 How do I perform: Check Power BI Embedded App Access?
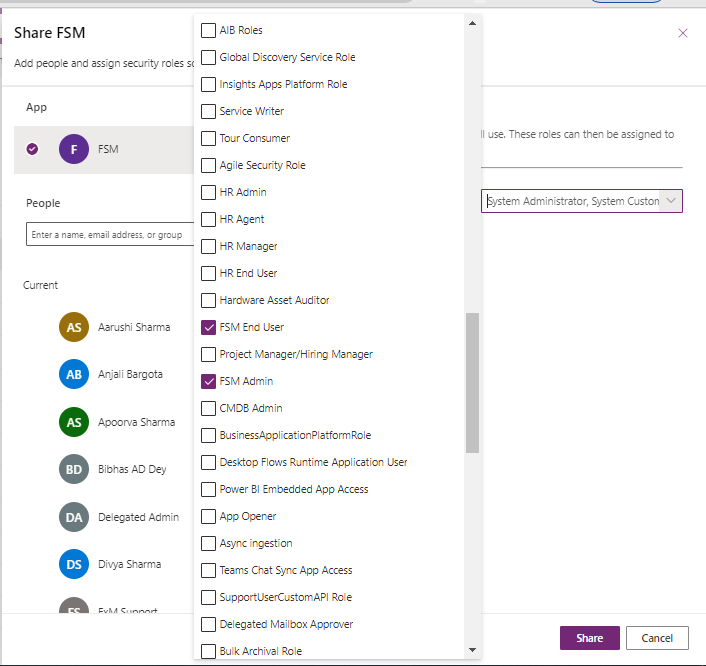(x=208, y=489)
